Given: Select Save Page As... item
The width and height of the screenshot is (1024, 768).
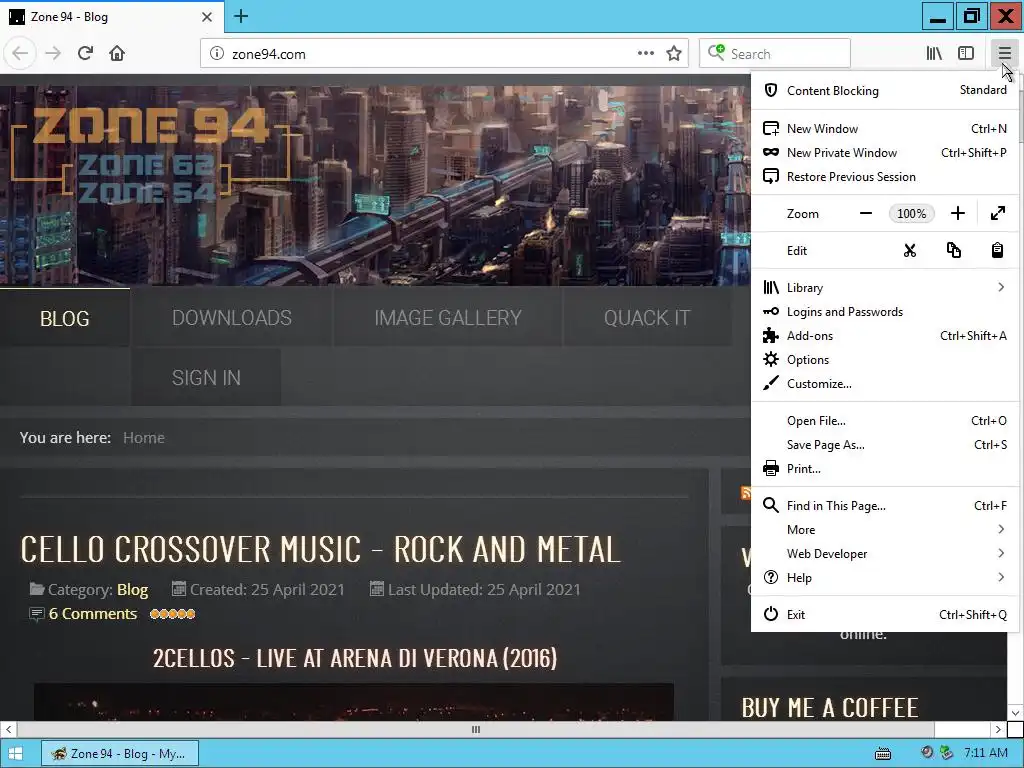Looking at the screenshot, I should click(x=885, y=445).
